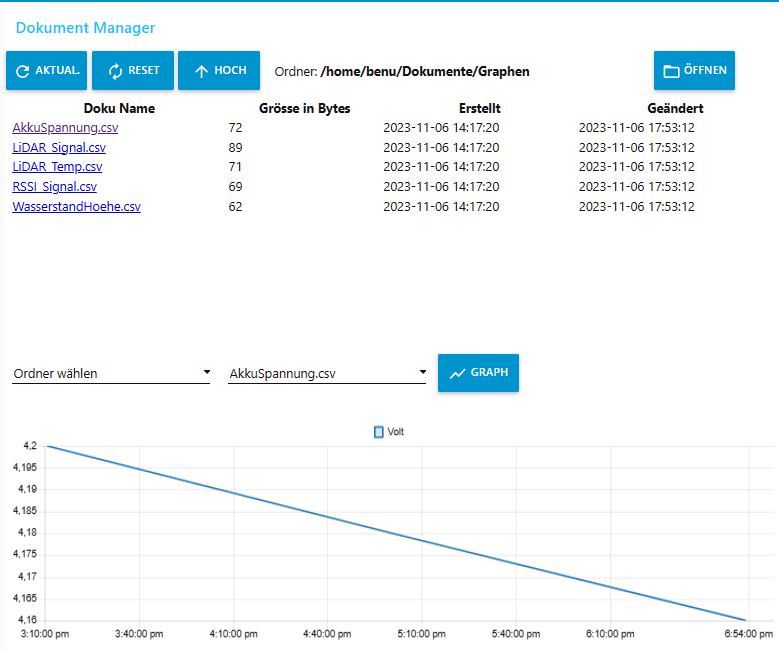The image size is (779, 650).
Task: Click the 'Dokument Manager' title
Action: click(x=85, y=28)
